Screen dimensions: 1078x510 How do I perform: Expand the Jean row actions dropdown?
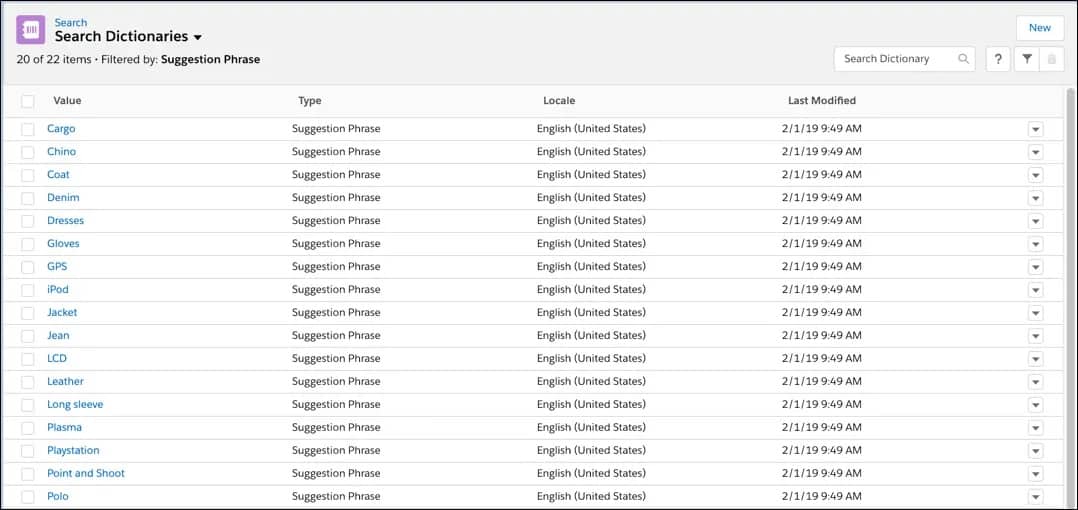point(1035,336)
